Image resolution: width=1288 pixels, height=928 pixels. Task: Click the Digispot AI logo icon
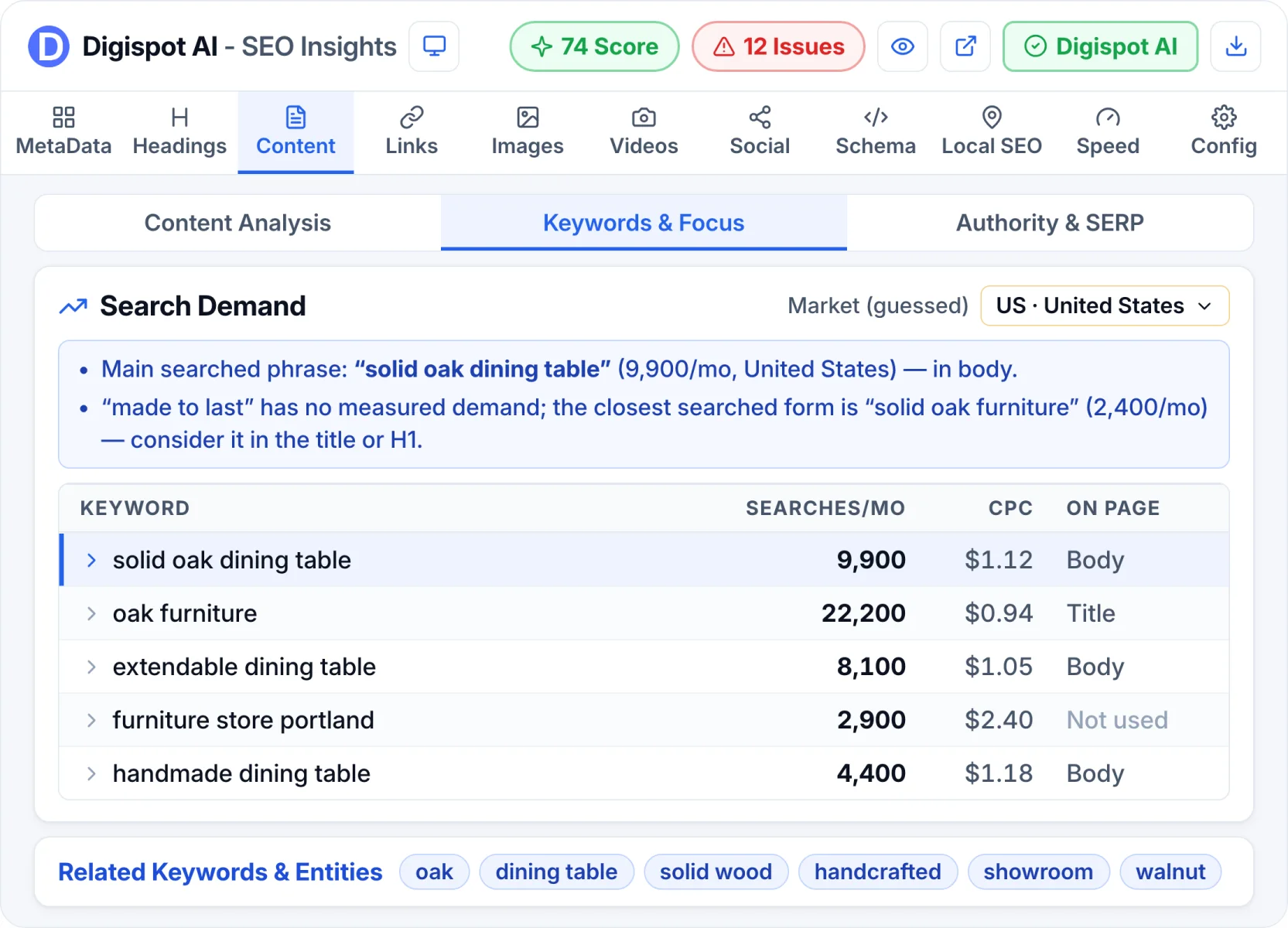[x=49, y=46]
